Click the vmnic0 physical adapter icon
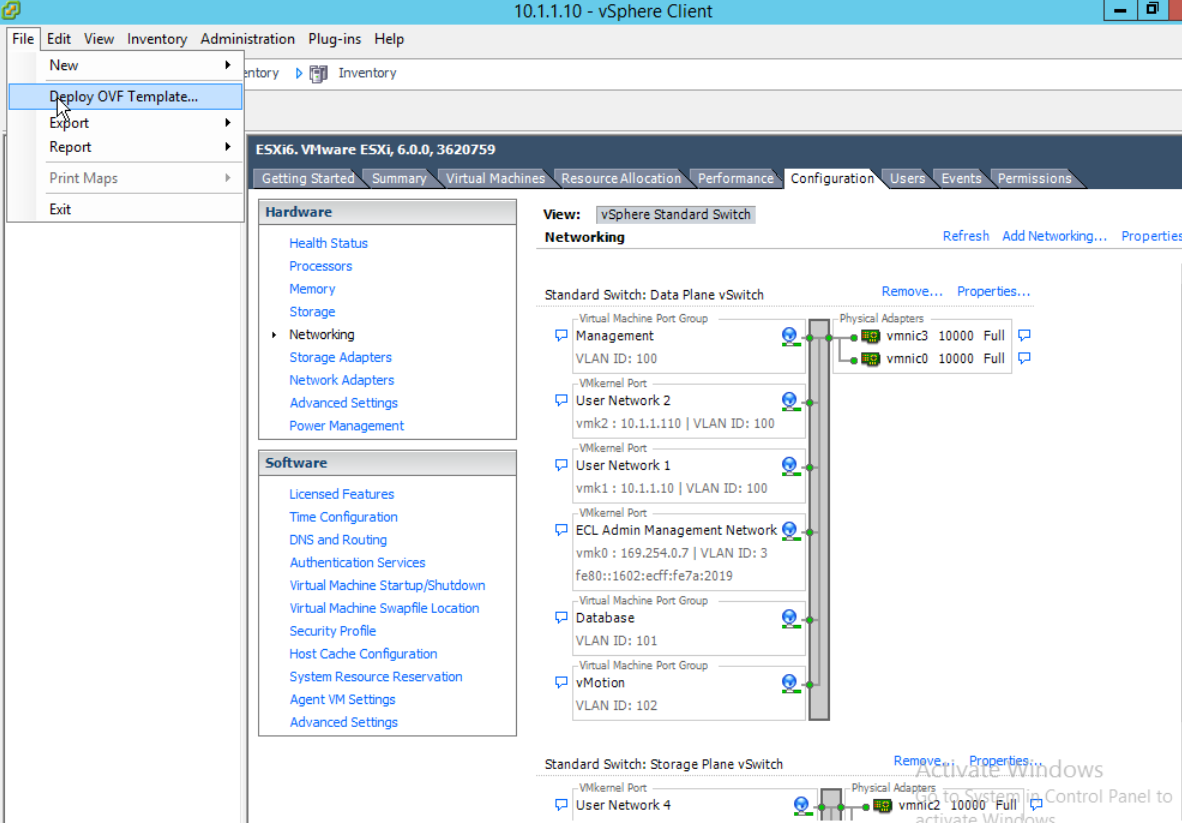 tap(869, 358)
